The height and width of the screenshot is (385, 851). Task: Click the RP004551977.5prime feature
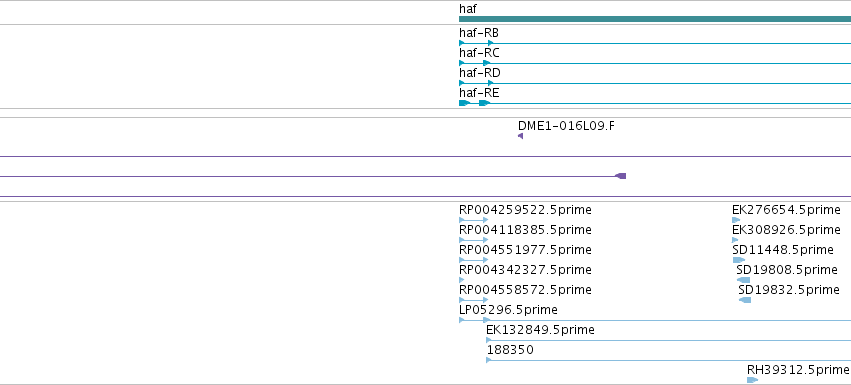(474, 260)
